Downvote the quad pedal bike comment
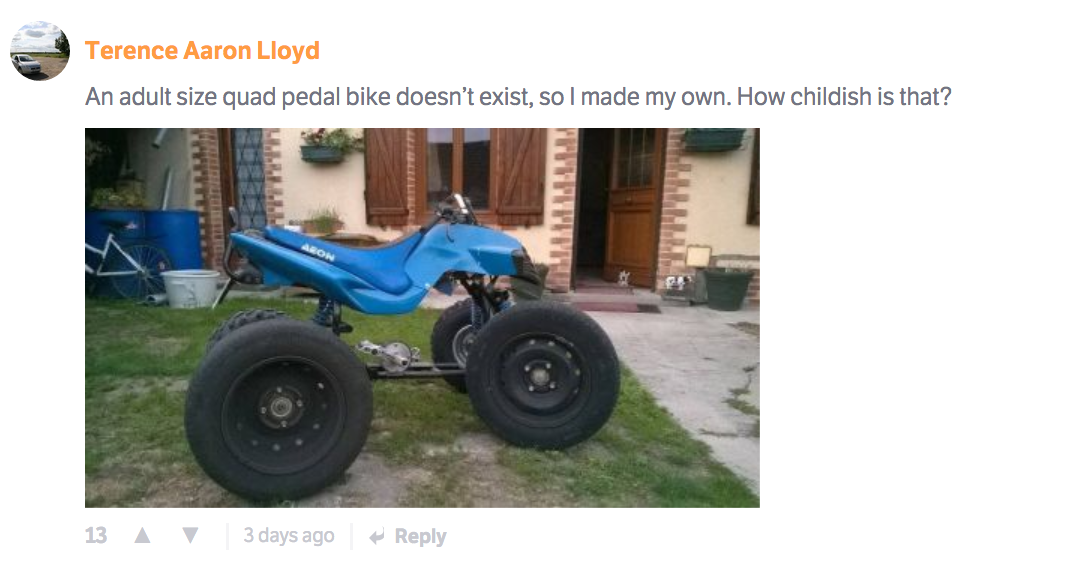The width and height of the screenshot is (1075, 572). (x=190, y=535)
